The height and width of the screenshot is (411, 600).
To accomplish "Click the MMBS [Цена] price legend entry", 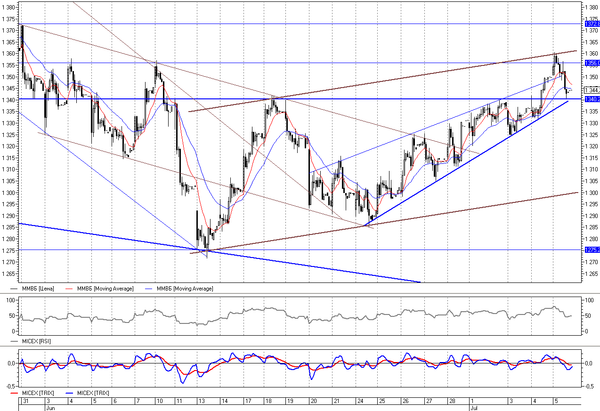I will (x=33, y=289).
